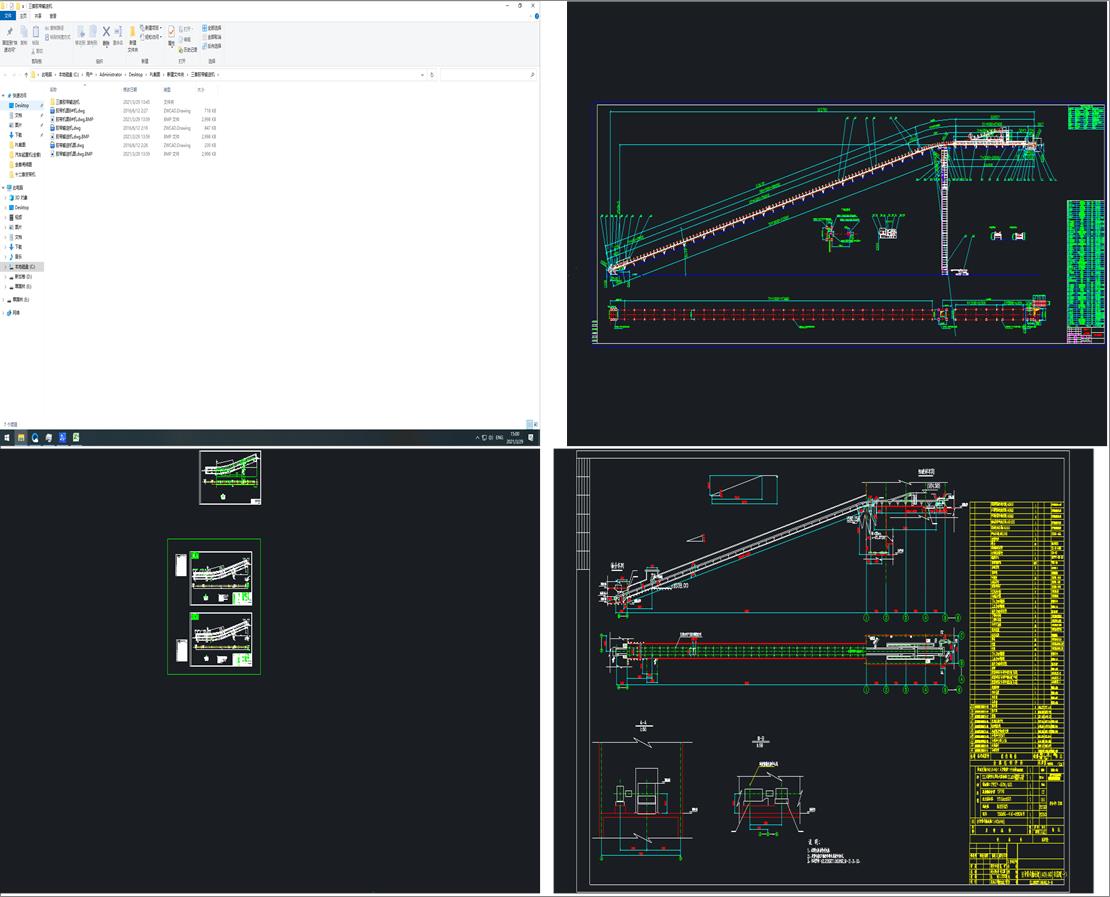Image resolution: width=1110 pixels, height=897 pixels.
Task: Collapse the ribbon using chevron near Help
Action: pos(530,16)
